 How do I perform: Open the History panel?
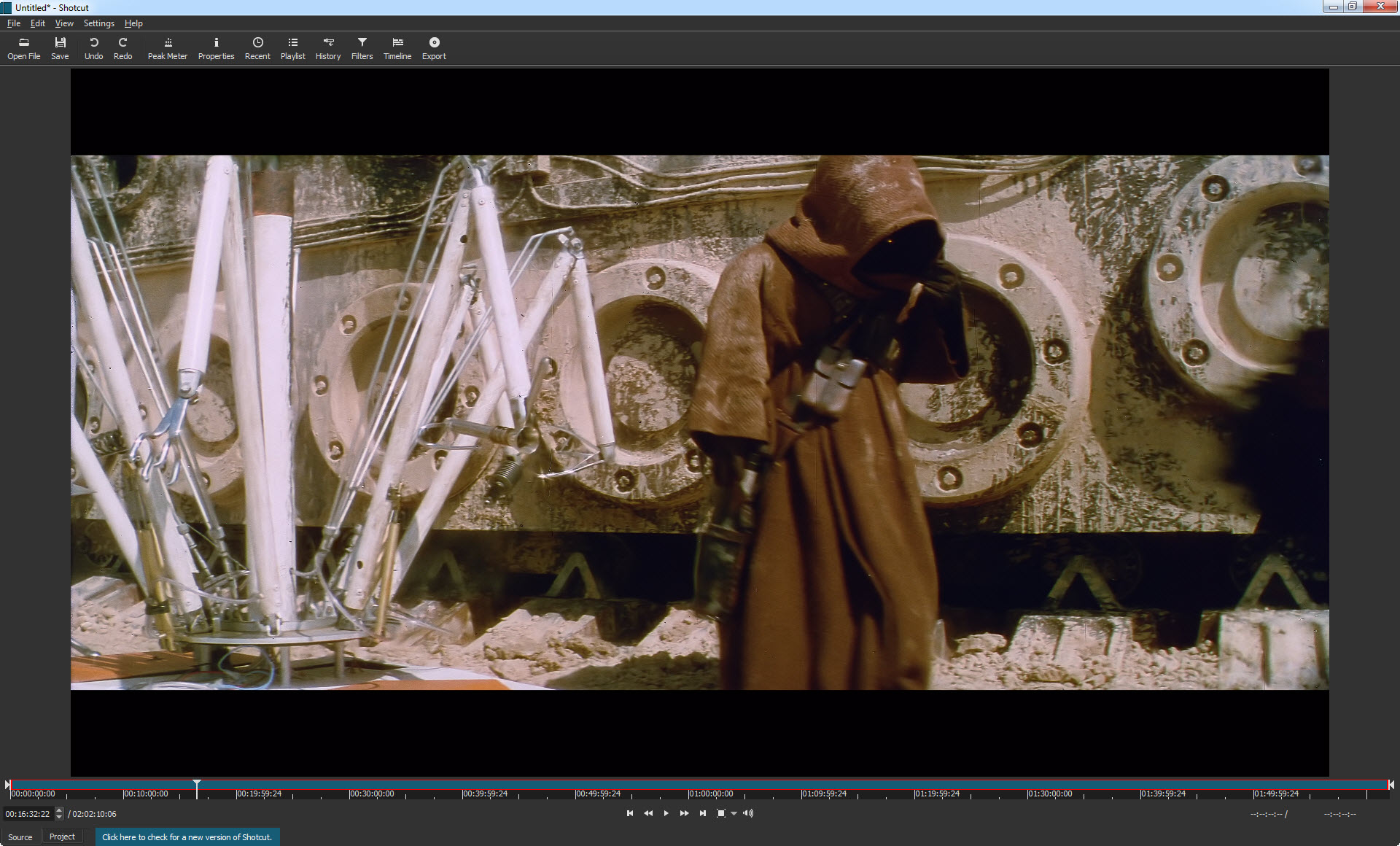[x=328, y=48]
